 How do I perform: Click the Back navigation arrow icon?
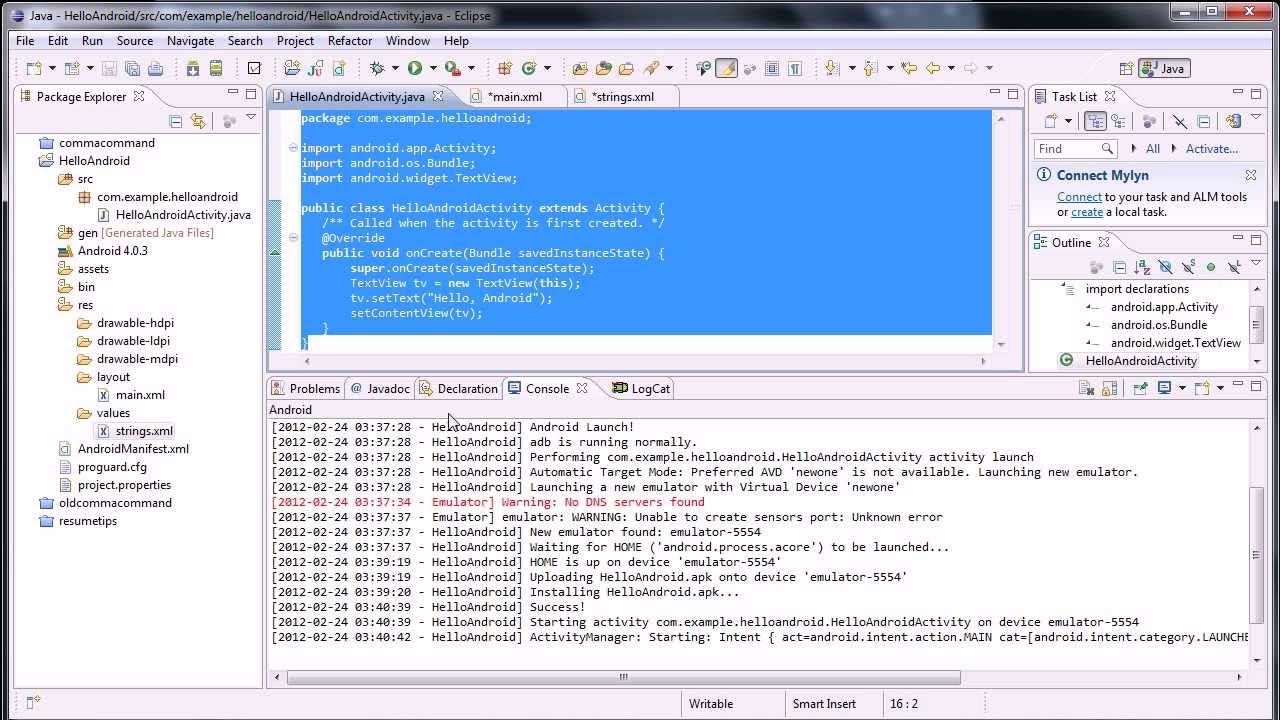point(933,68)
